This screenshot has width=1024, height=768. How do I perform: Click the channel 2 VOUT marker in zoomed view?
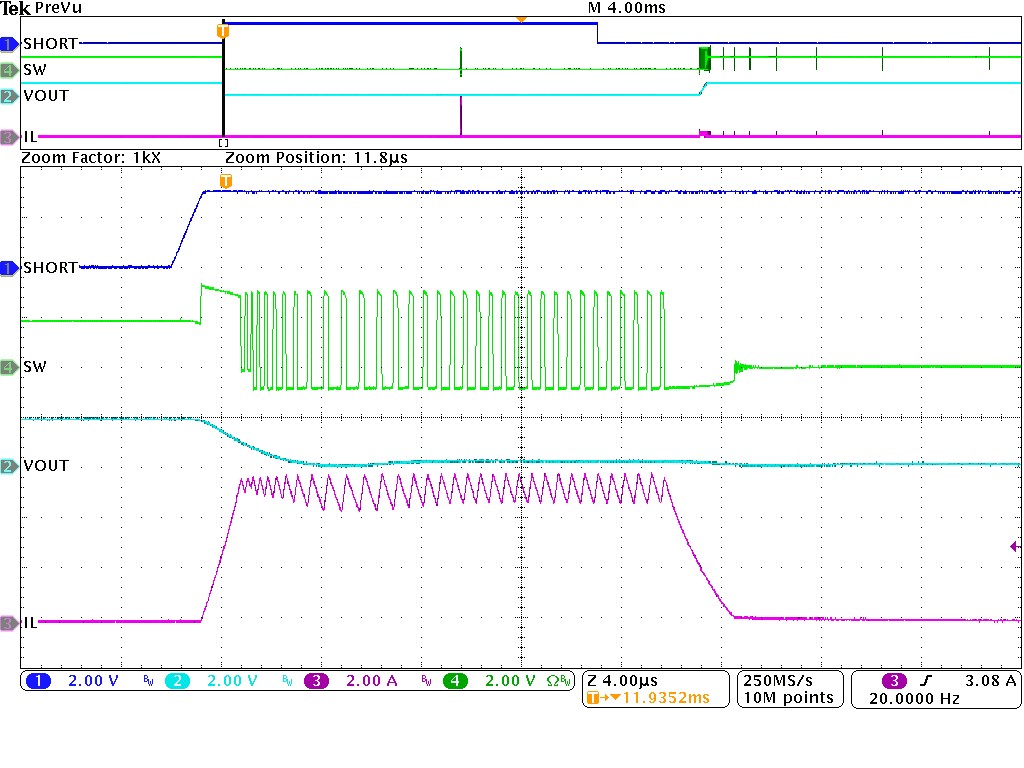pos(10,466)
